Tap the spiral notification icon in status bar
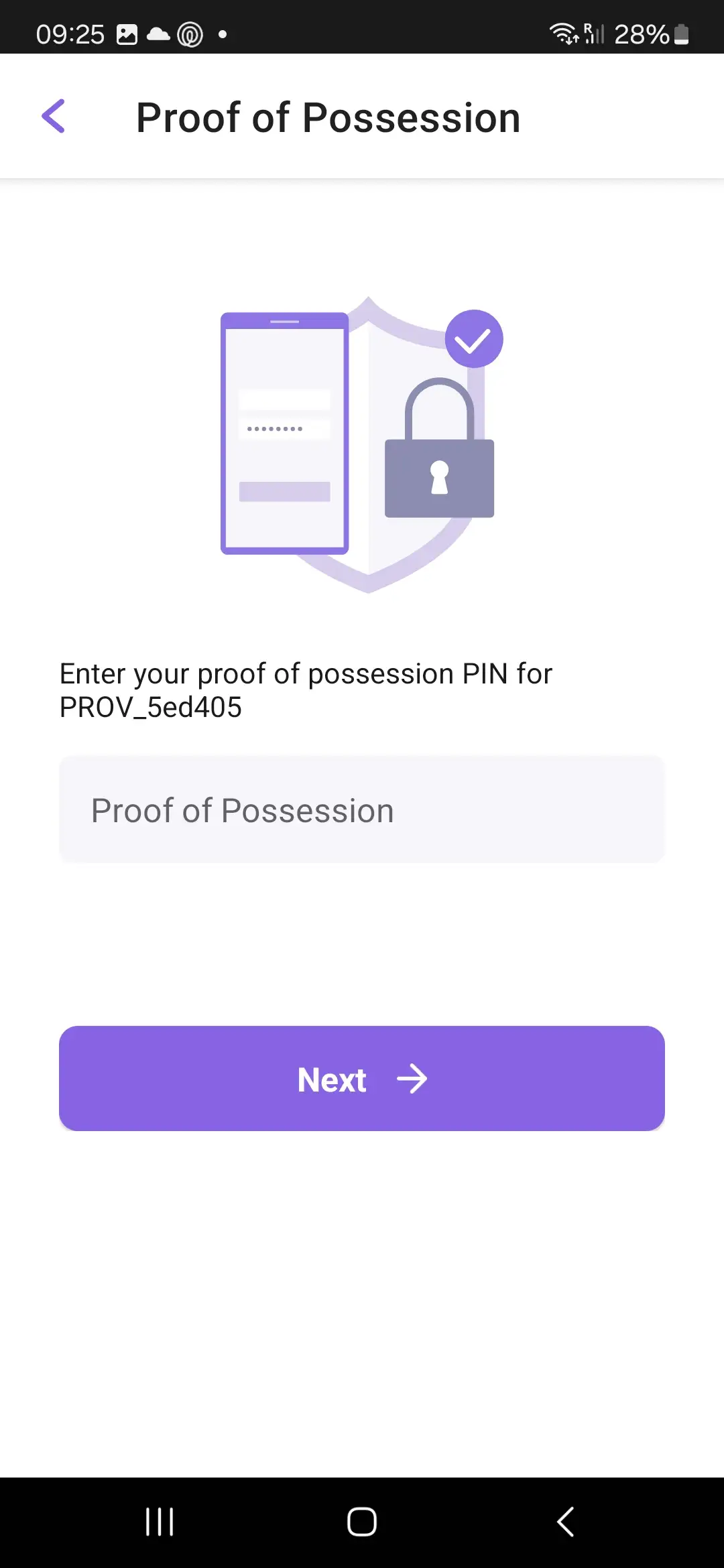724x1568 pixels. pyautogui.click(x=190, y=34)
